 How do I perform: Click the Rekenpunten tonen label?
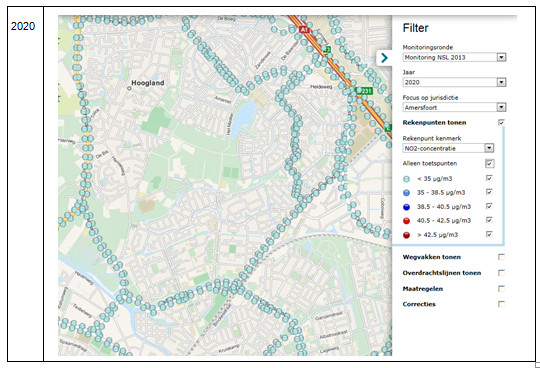click(434, 123)
